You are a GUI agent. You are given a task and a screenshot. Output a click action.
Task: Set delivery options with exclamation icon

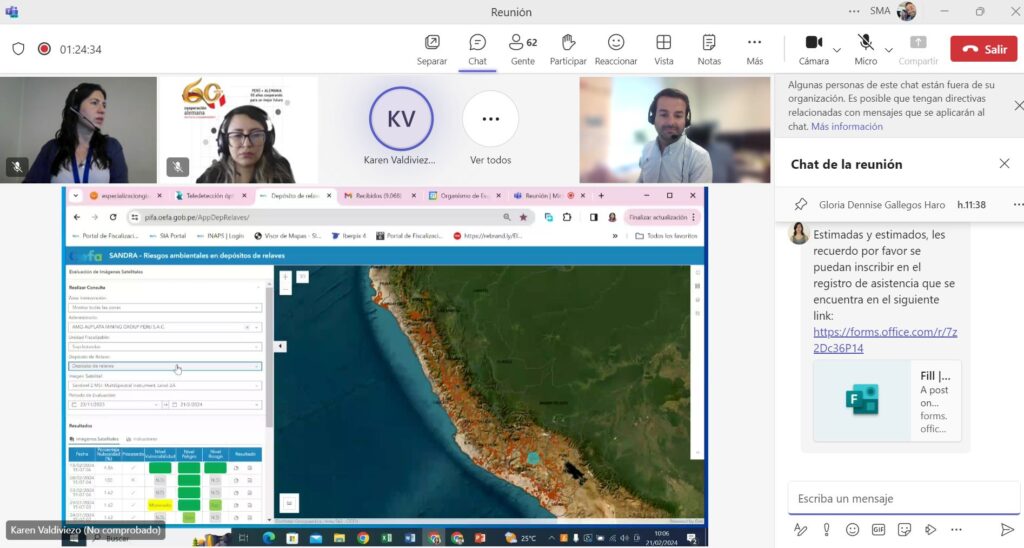click(826, 529)
